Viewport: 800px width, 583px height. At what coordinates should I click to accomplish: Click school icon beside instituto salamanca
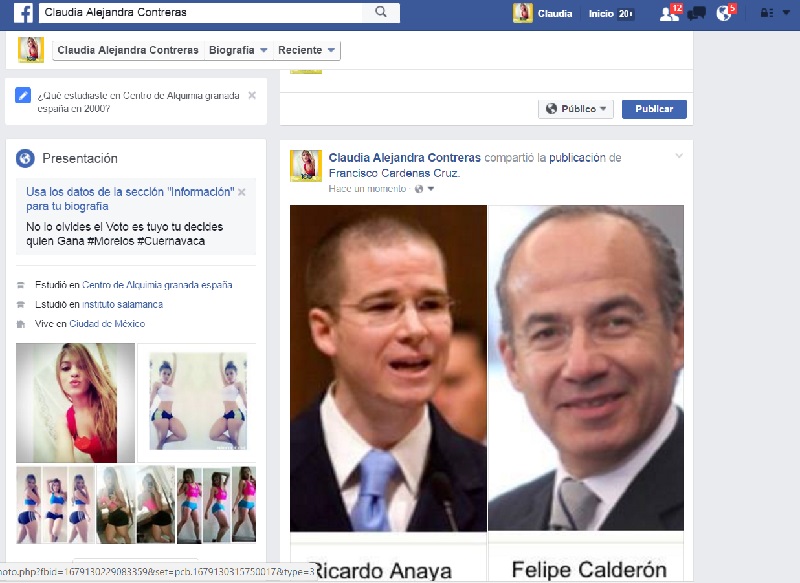point(21,305)
